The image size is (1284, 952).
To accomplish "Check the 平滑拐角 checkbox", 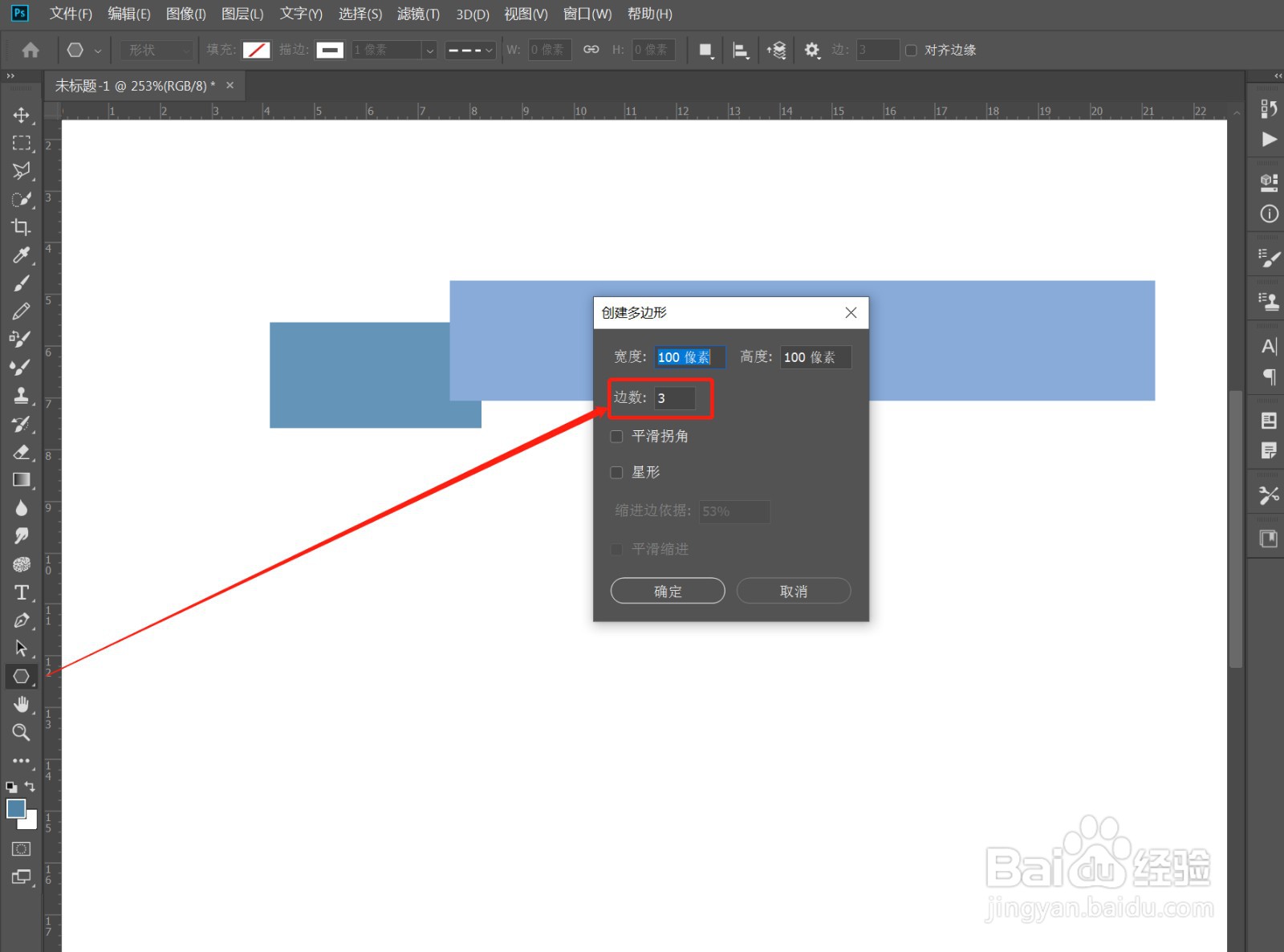I will pos(616,437).
